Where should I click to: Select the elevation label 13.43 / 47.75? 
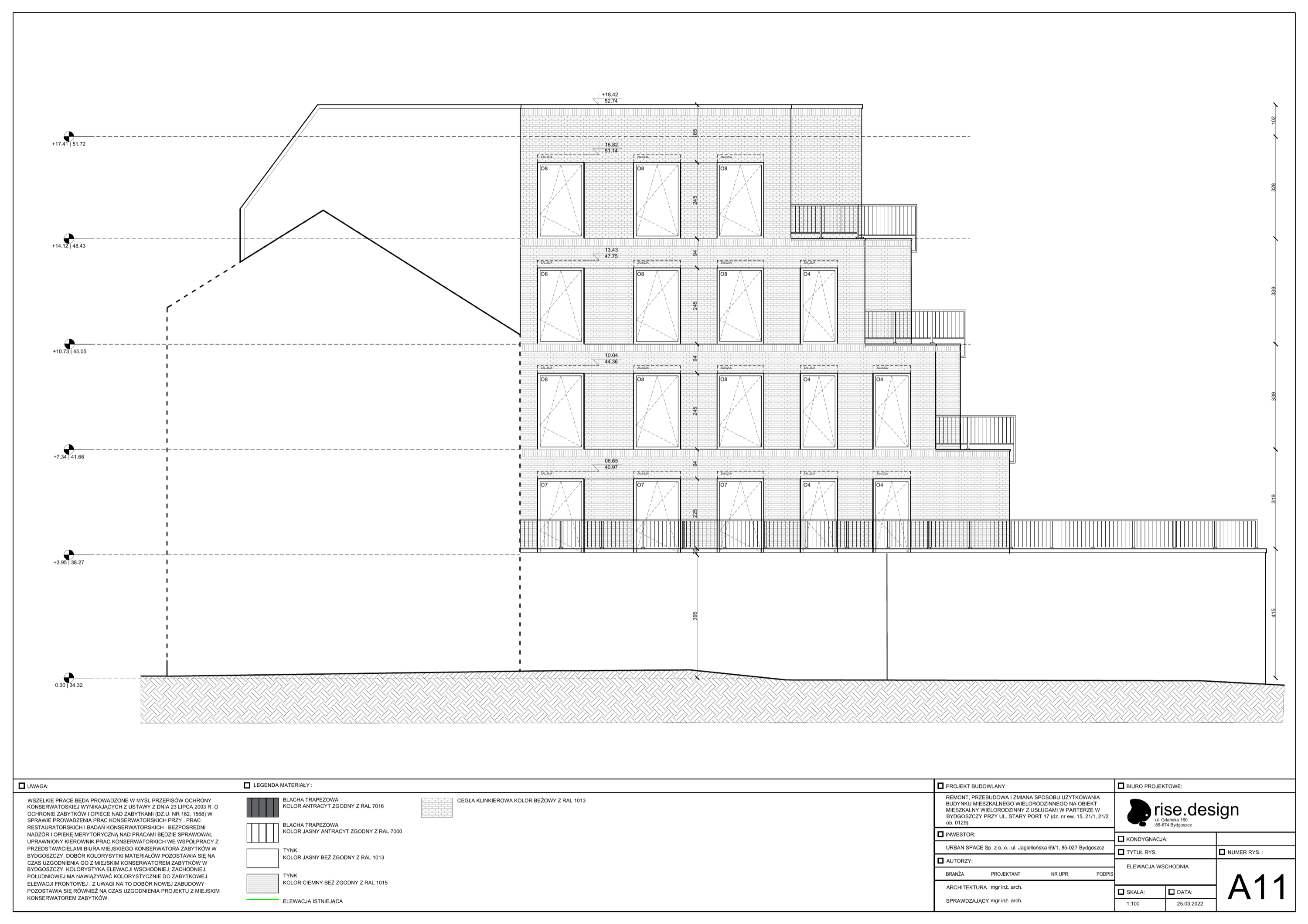pyautogui.click(x=611, y=253)
